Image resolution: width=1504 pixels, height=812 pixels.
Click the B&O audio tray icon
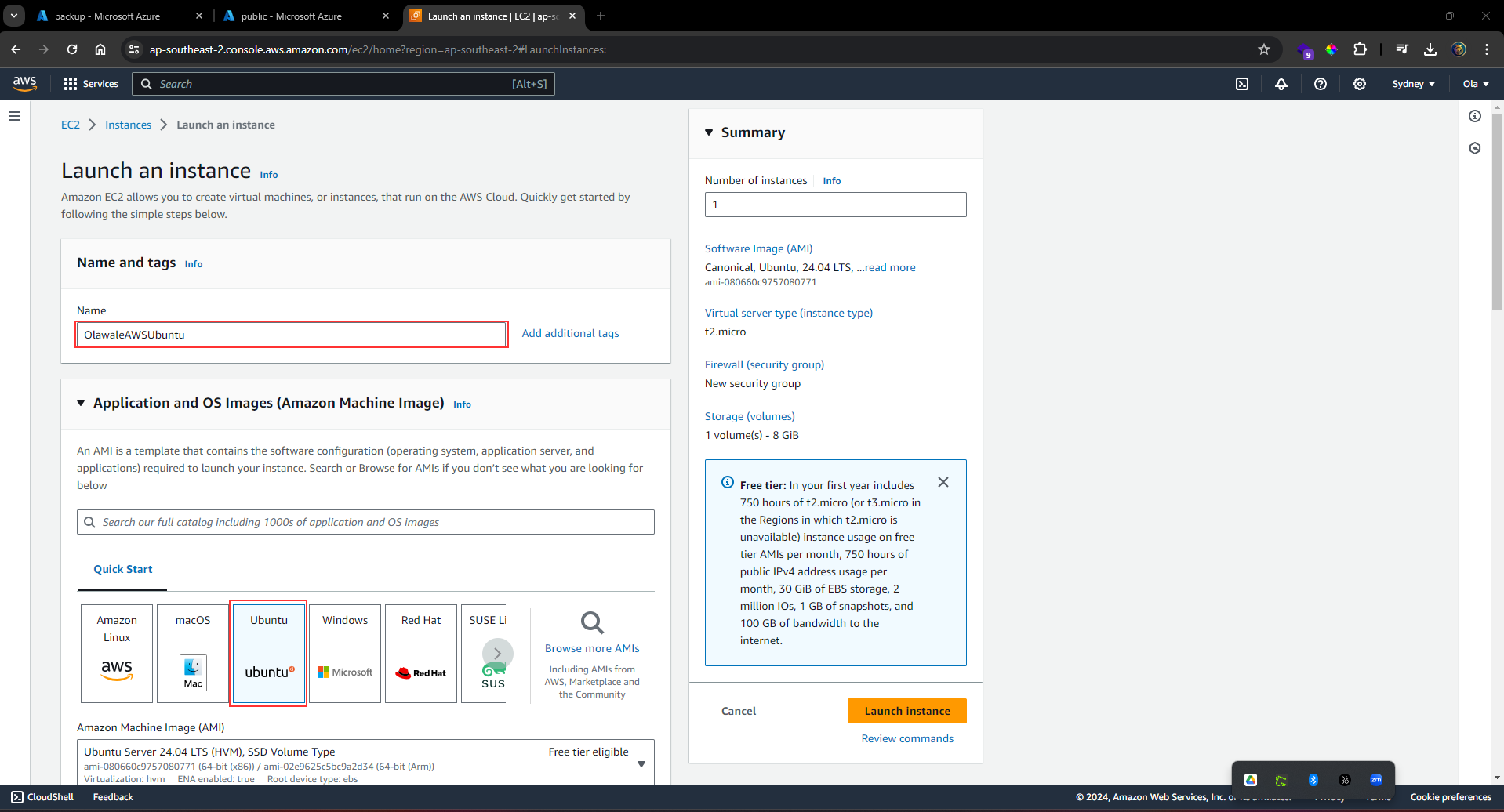pos(1345,780)
